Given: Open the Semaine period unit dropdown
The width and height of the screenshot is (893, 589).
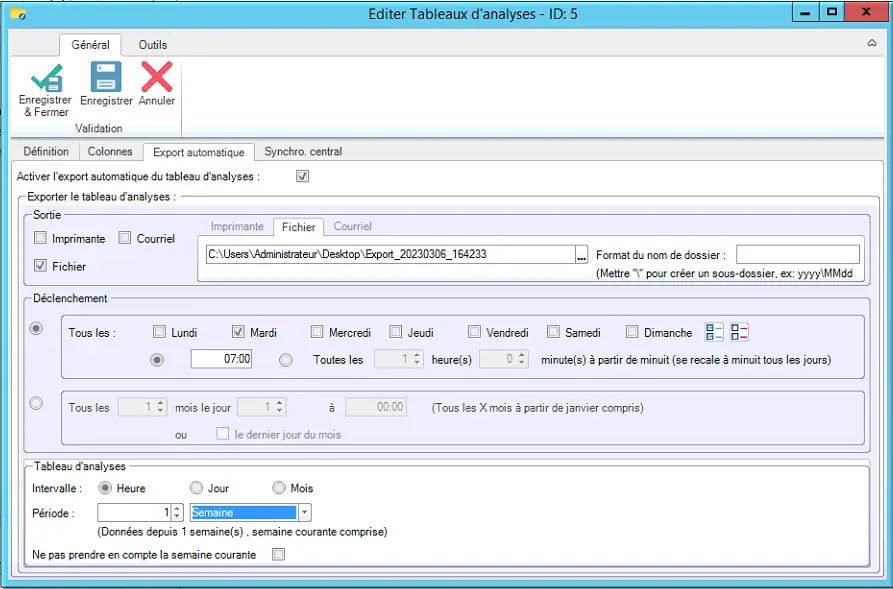Looking at the screenshot, I should pos(305,512).
